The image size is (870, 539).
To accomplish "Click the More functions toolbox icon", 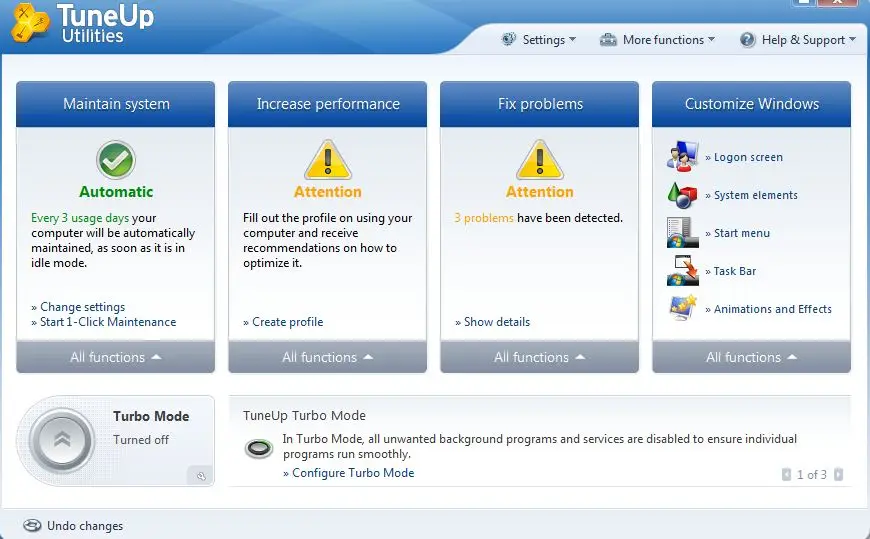I will 608,40.
